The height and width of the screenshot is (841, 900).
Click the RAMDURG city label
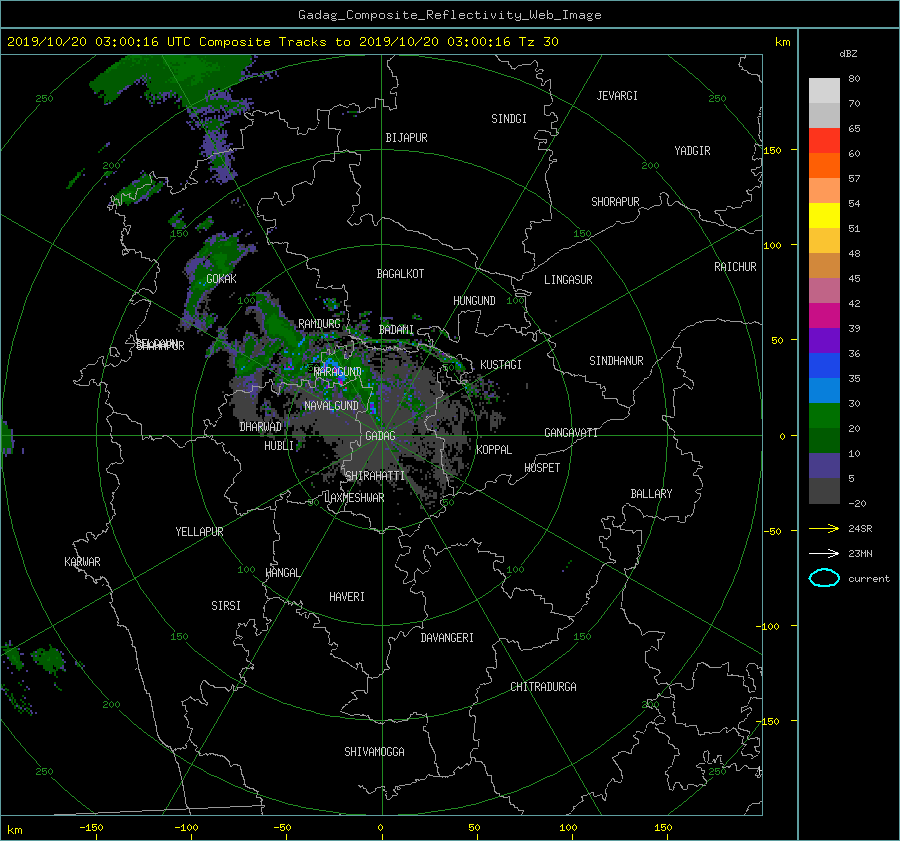click(319, 324)
